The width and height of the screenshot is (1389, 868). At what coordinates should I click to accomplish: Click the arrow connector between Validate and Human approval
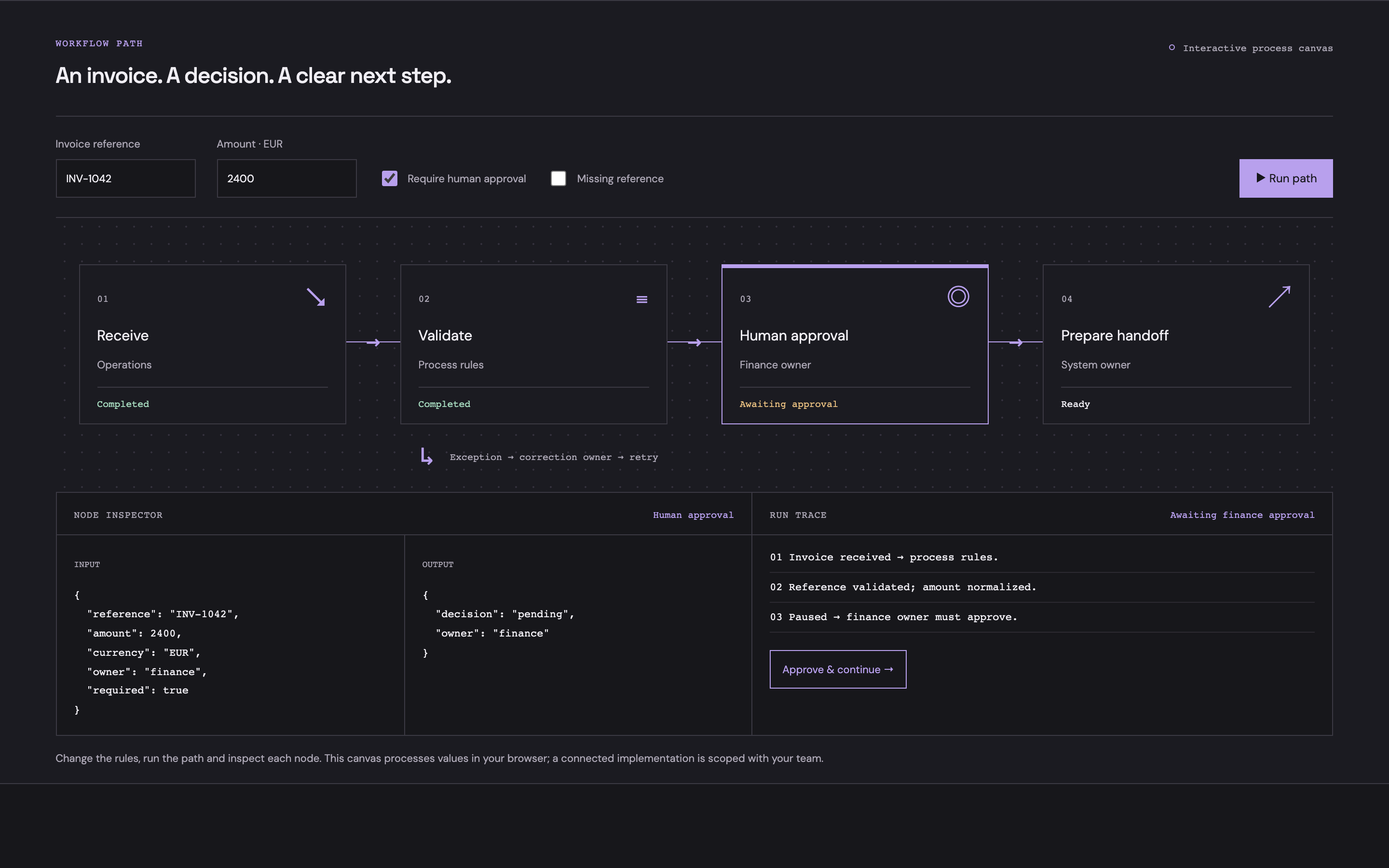(x=694, y=342)
